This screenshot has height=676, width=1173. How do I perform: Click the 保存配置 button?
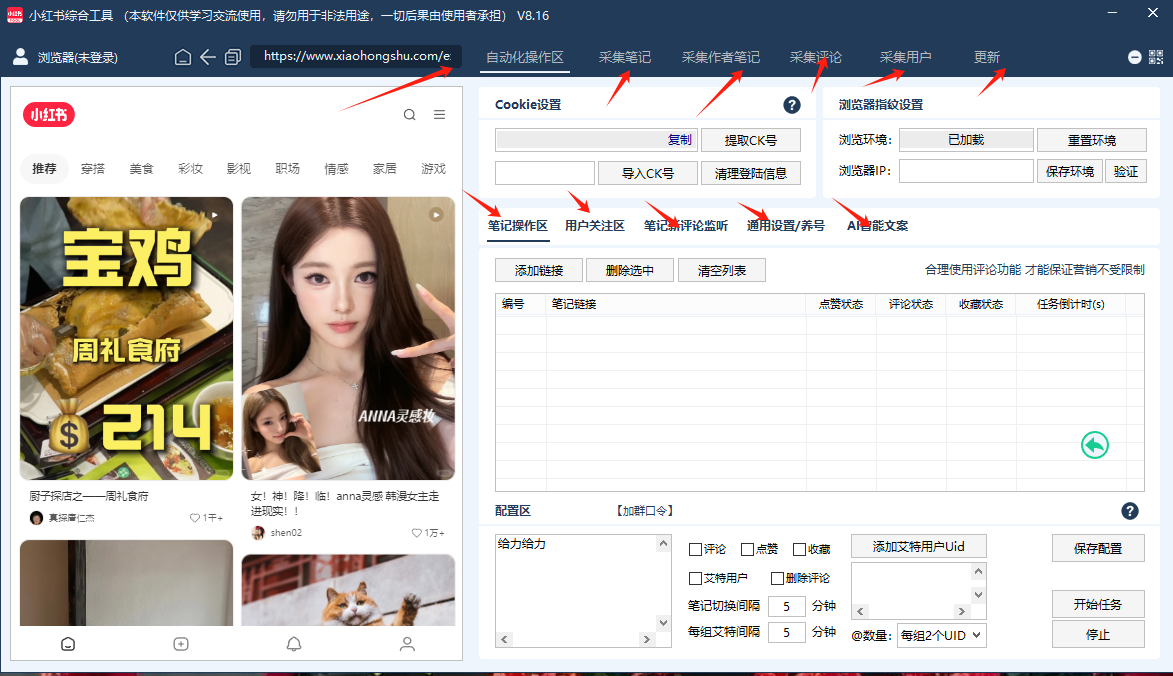pos(1097,548)
